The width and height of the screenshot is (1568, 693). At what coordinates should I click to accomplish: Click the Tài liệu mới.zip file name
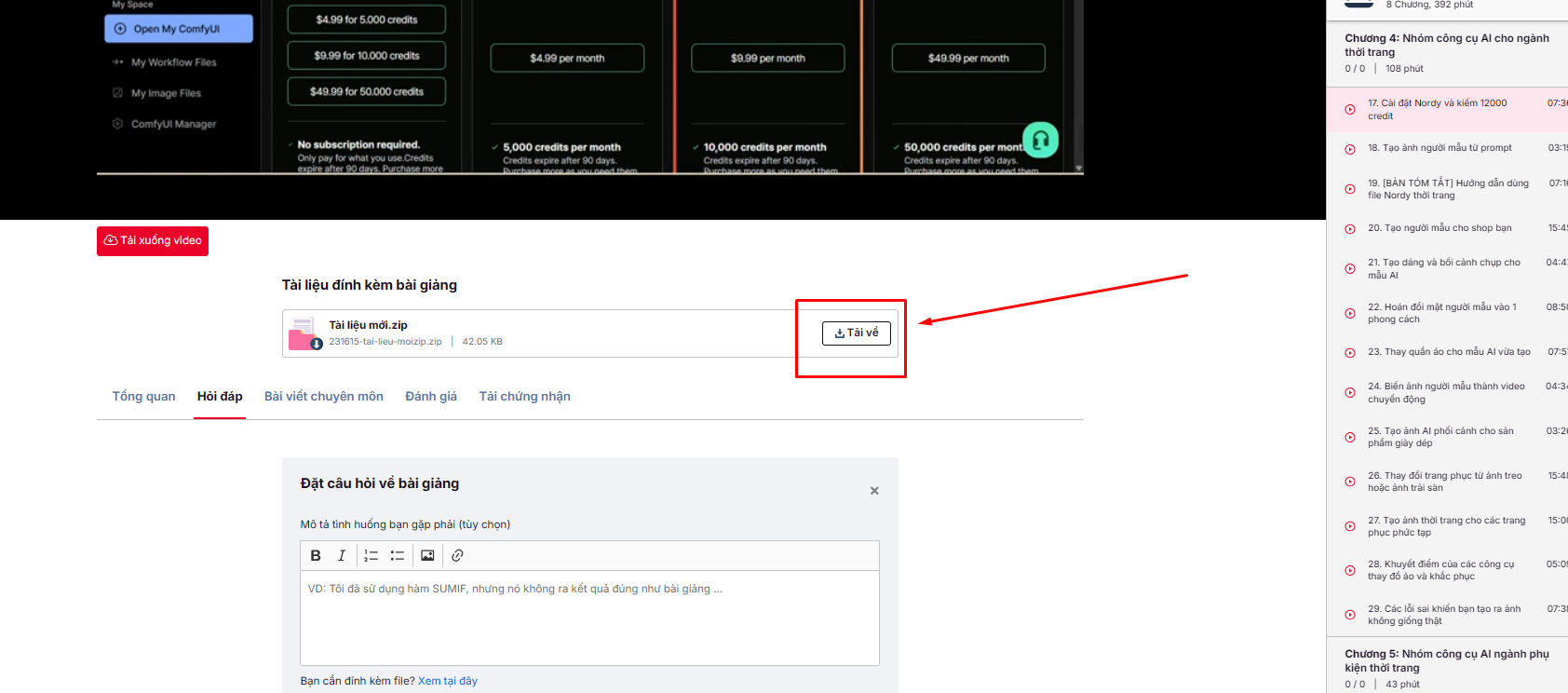pyautogui.click(x=368, y=325)
